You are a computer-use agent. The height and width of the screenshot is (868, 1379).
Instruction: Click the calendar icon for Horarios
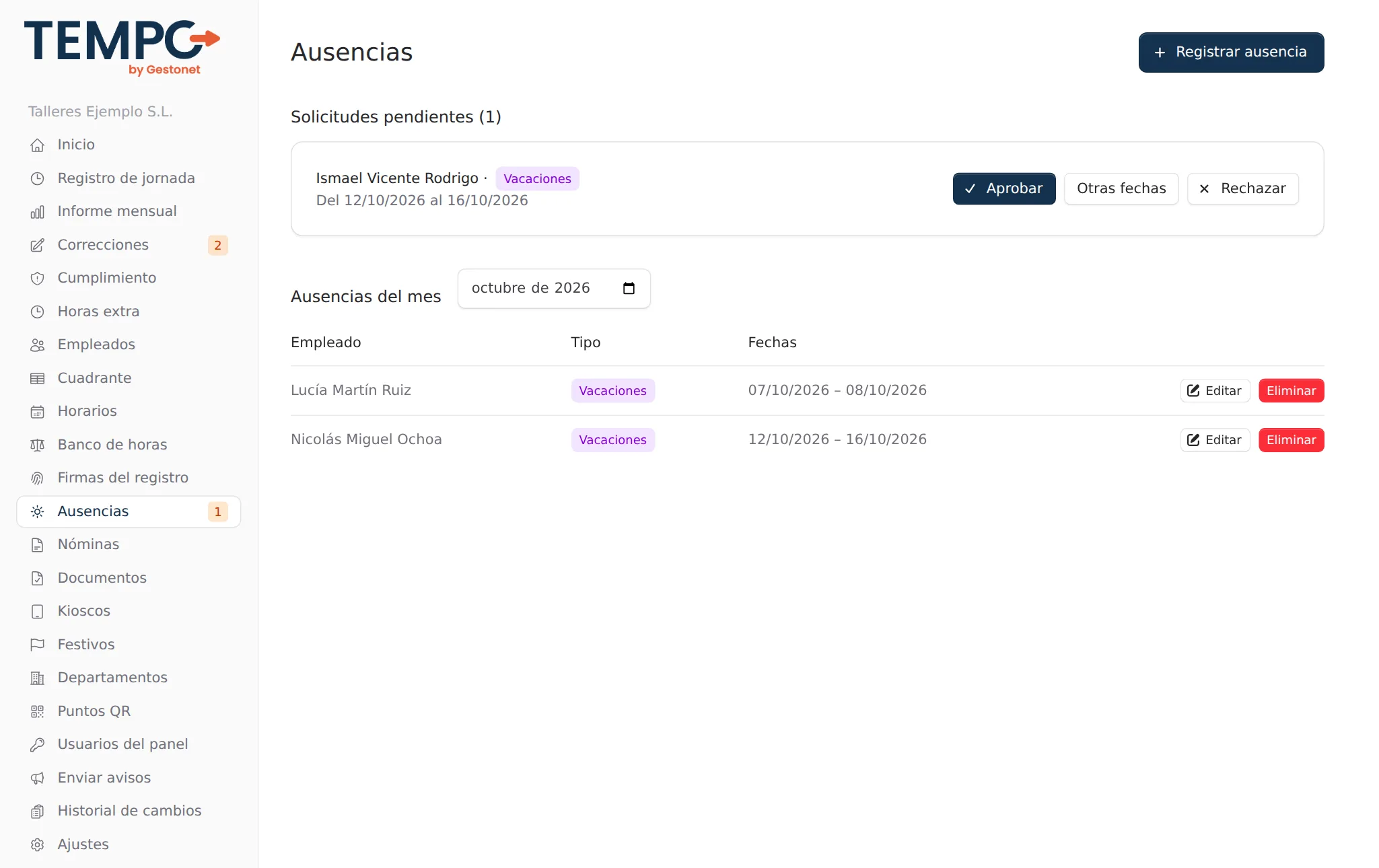point(38,412)
